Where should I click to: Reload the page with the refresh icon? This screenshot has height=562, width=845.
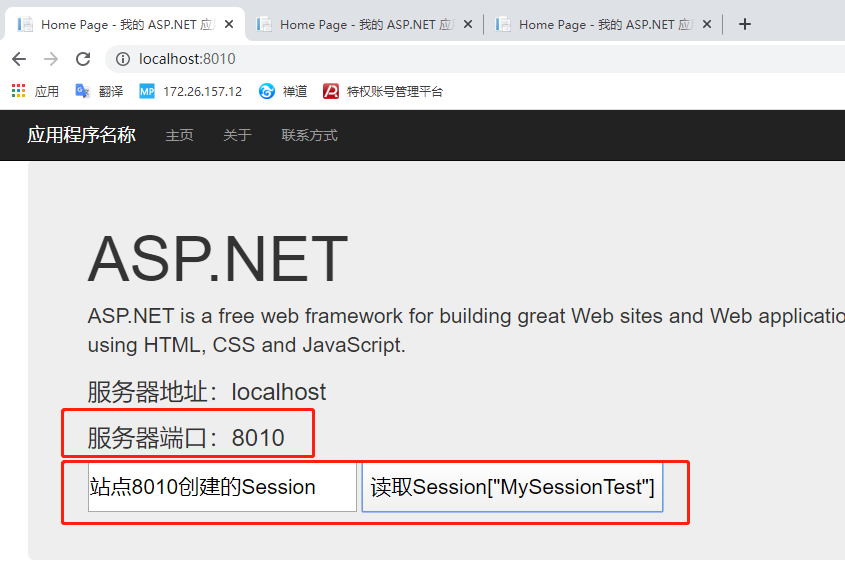[83, 59]
